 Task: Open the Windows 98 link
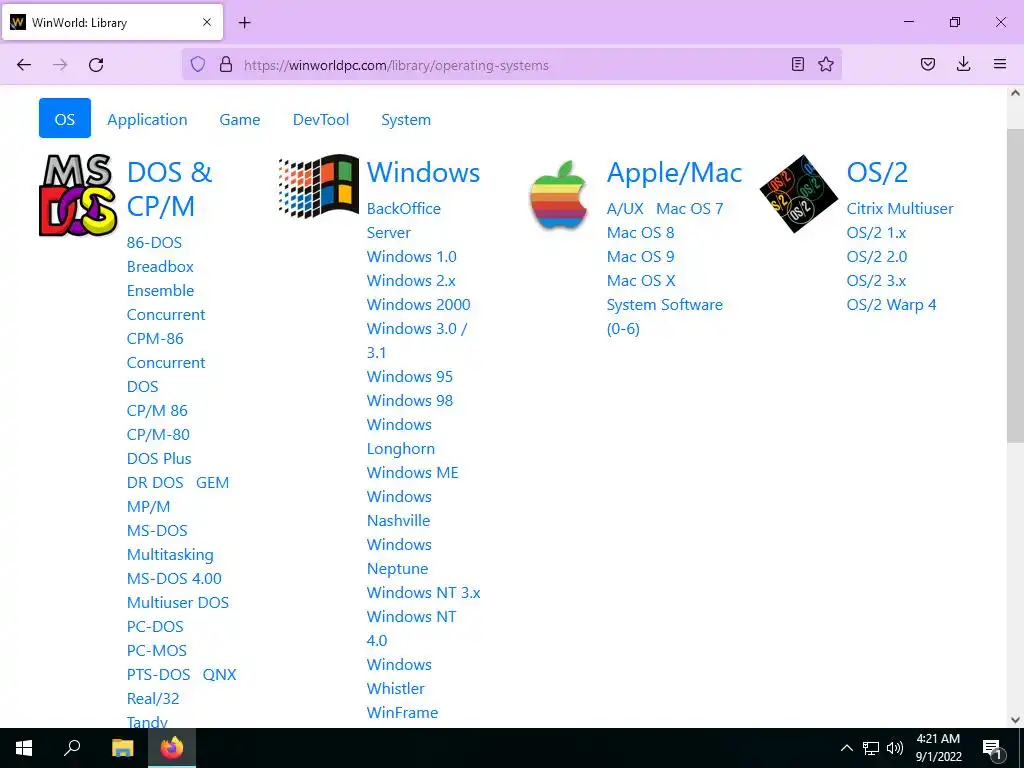409,401
